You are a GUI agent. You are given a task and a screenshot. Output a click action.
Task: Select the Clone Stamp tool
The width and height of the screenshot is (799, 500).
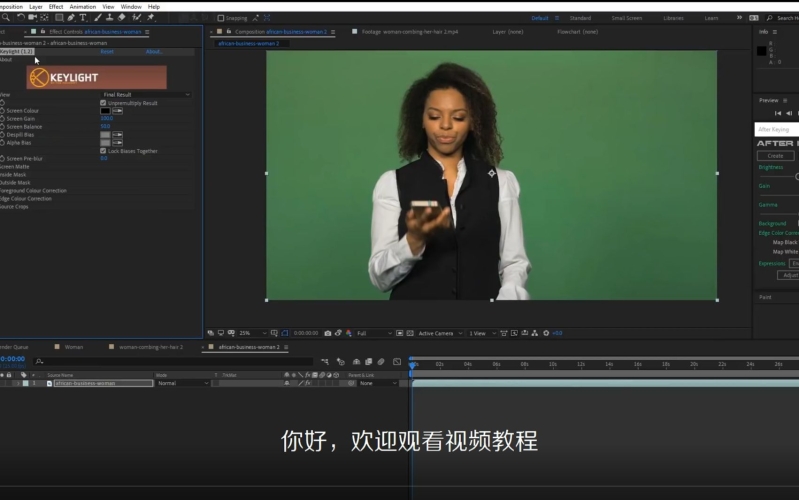pyautogui.click(x=109, y=17)
